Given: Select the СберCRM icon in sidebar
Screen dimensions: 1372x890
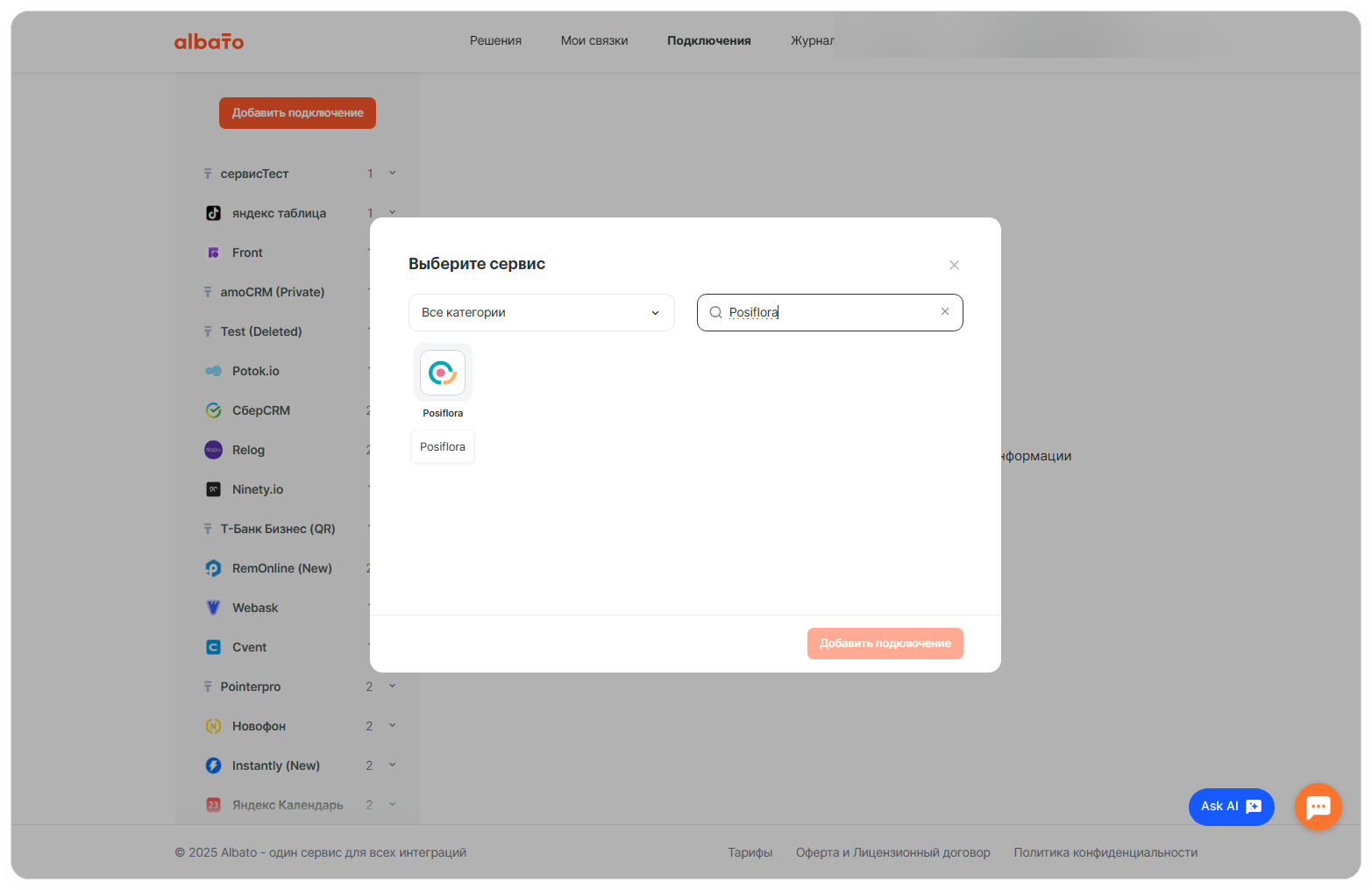Looking at the screenshot, I should 213,410.
